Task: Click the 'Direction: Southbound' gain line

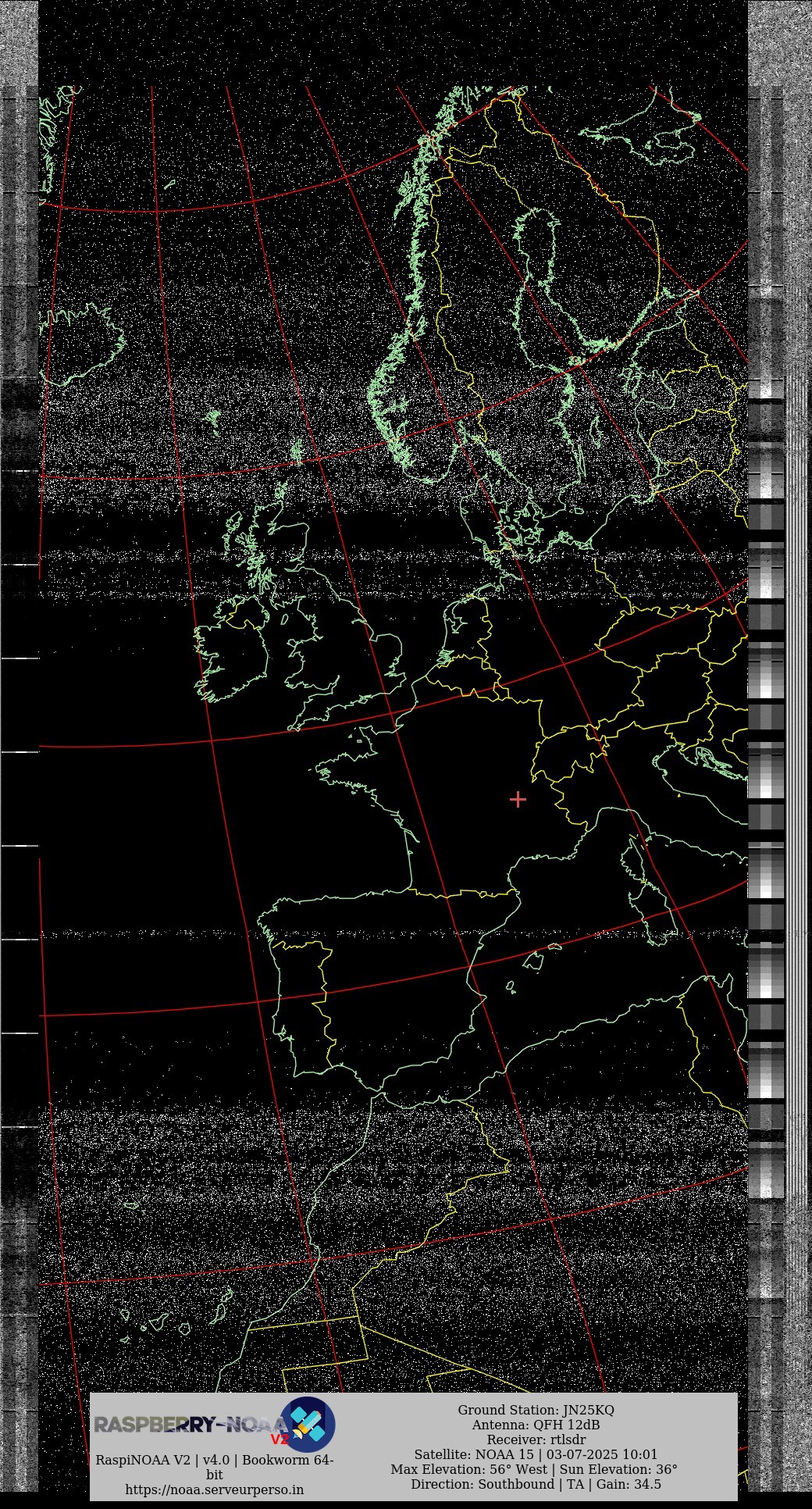Action: (x=536, y=1484)
